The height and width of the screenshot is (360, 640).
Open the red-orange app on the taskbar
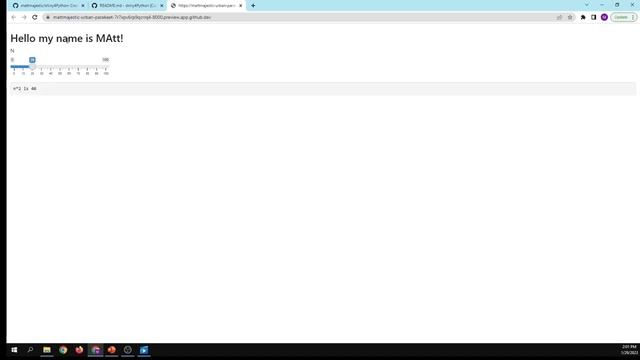pyautogui.click(x=111, y=350)
